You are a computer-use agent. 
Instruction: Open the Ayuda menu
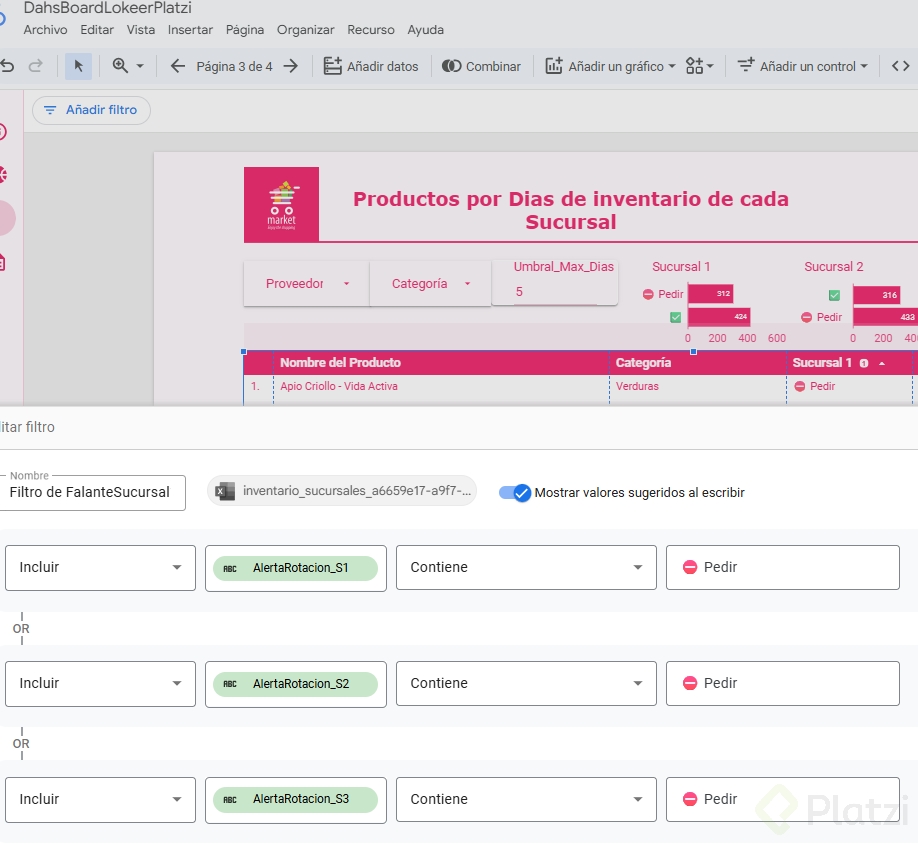click(x=426, y=30)
